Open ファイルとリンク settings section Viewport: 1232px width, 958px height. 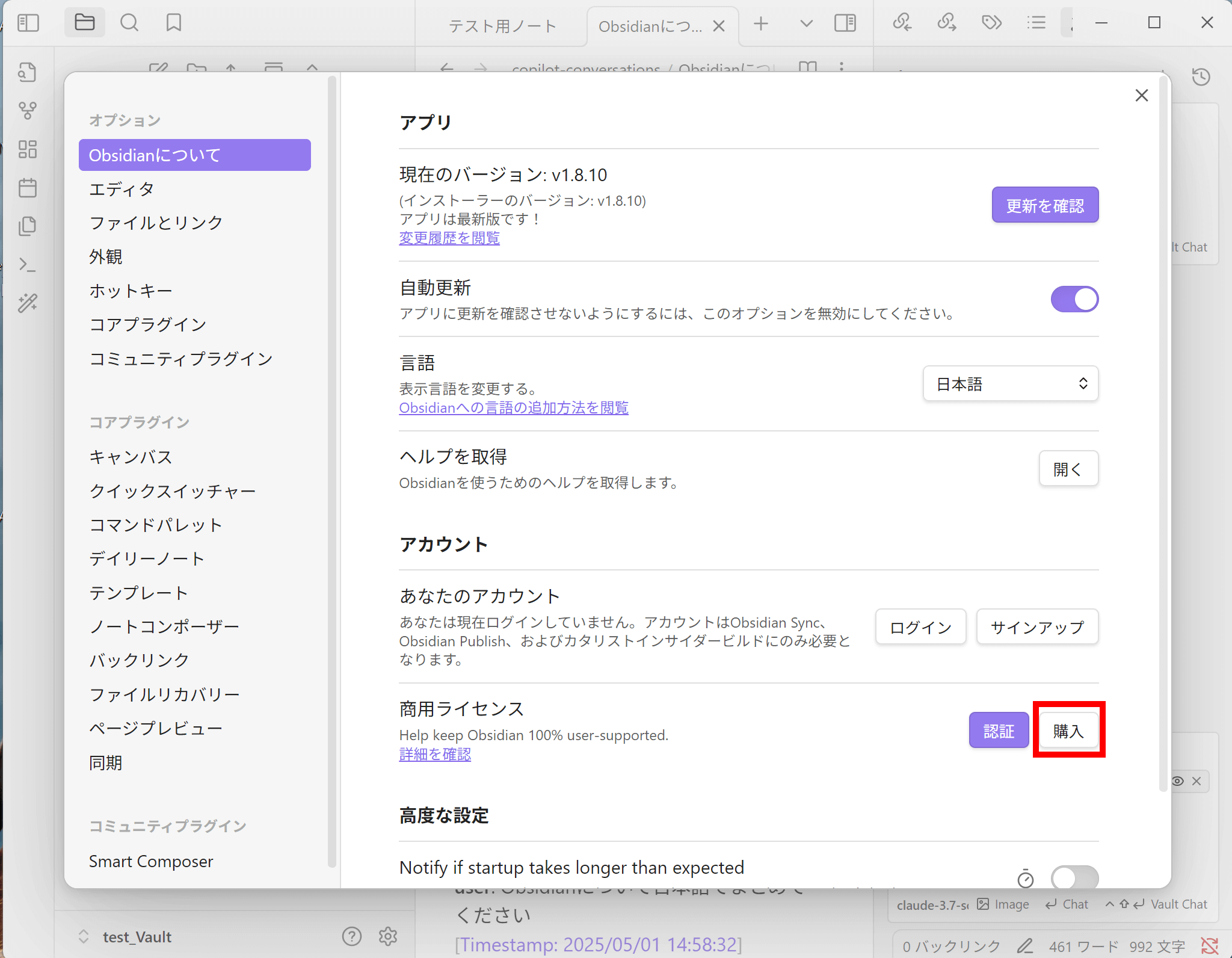tap(195, 223)
